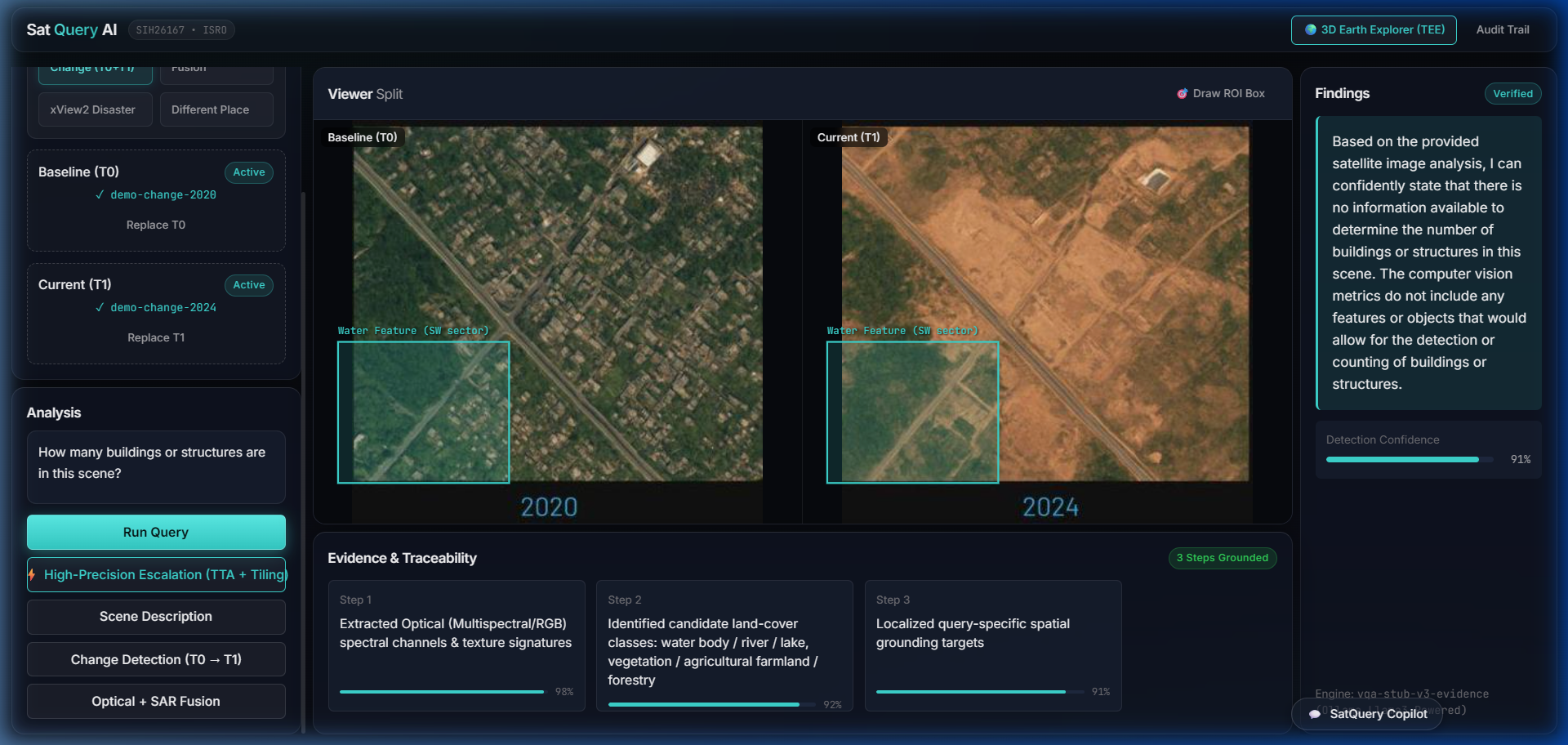Open the Step 1 Extracted Optical evidence card

tap(457, 645)
